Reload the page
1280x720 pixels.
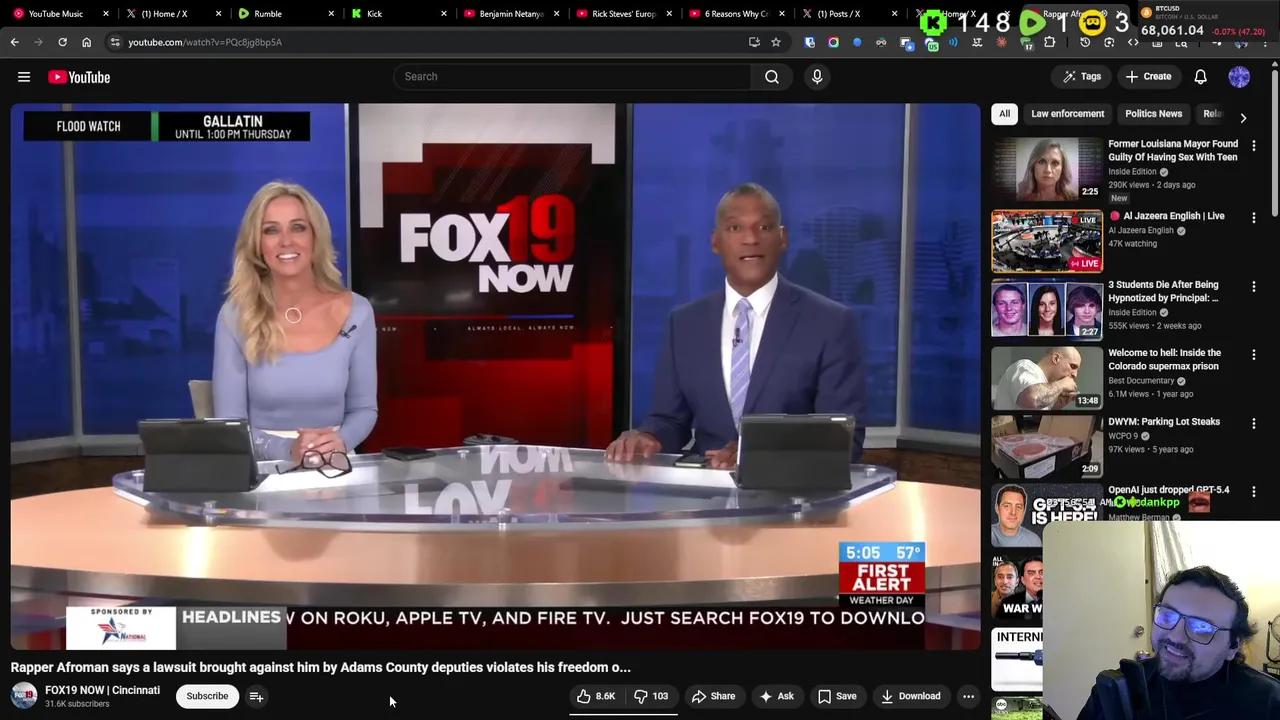[62, 42]
